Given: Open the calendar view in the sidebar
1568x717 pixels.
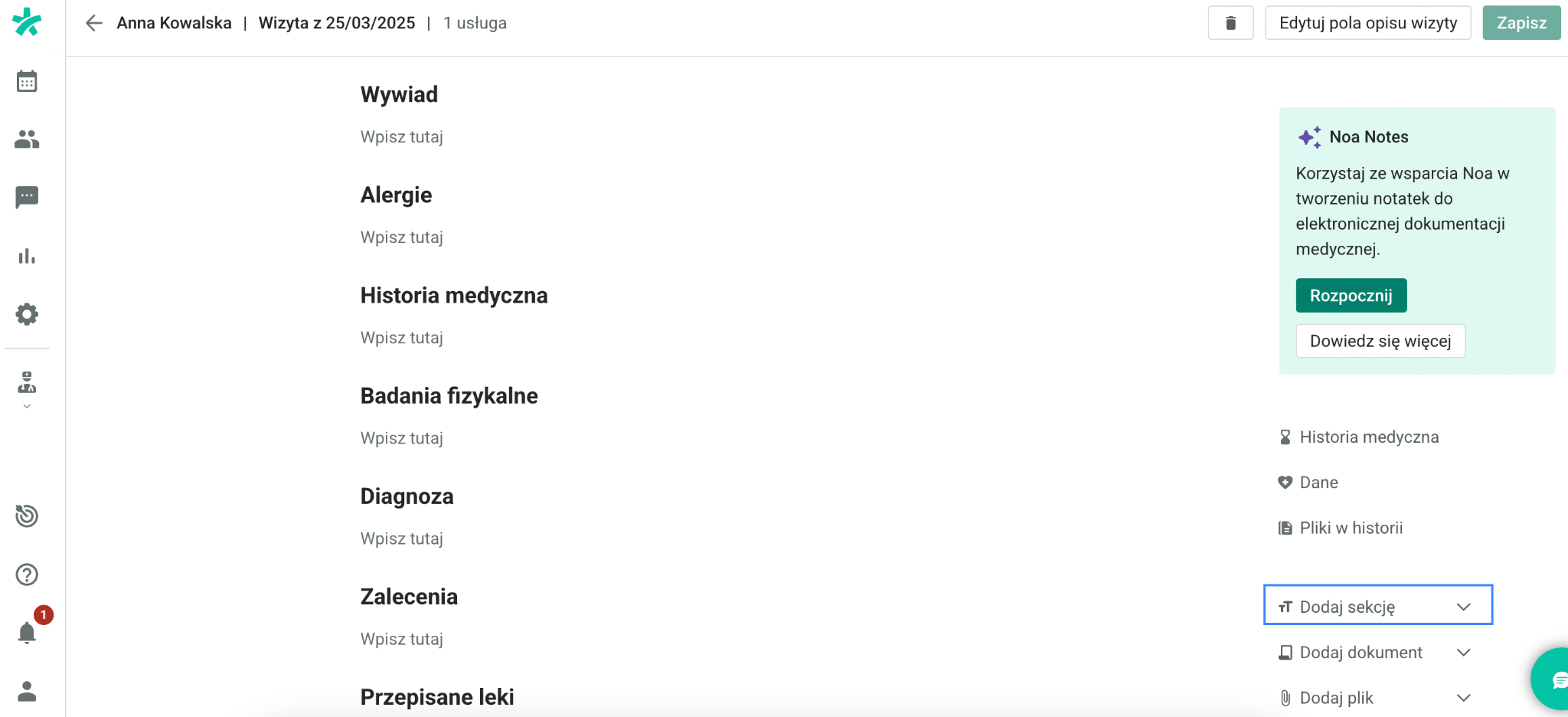Looking at the screenshot, I should (27, 80).
